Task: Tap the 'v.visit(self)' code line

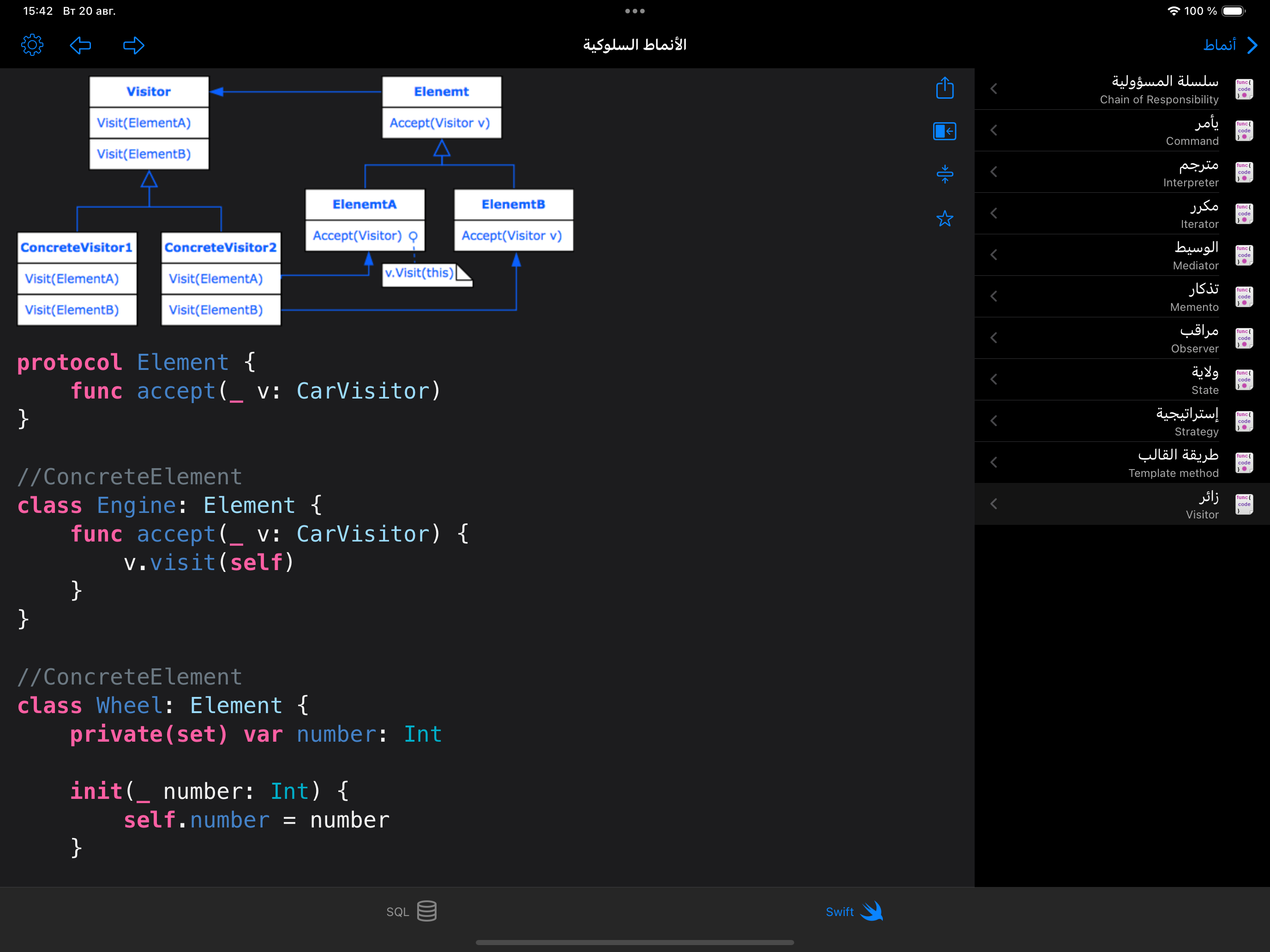Action: 209,562
